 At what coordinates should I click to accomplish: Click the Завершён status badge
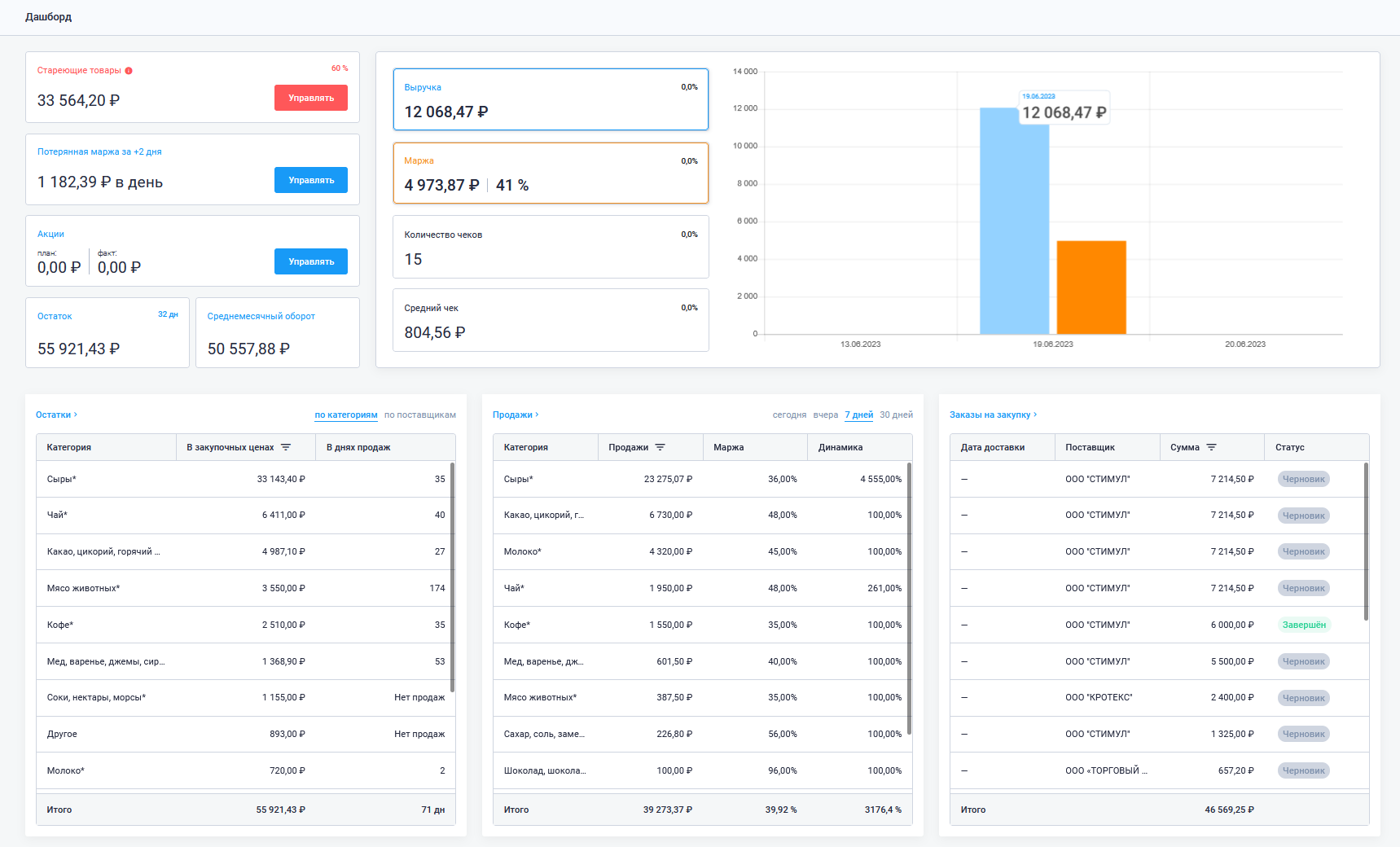tap(1304, 625)
